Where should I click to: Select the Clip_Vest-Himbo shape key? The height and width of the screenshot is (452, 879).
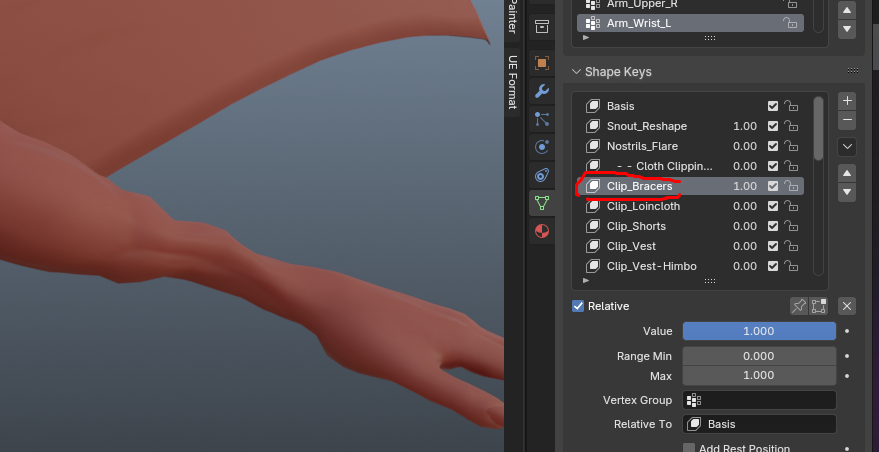coord(690,266)
